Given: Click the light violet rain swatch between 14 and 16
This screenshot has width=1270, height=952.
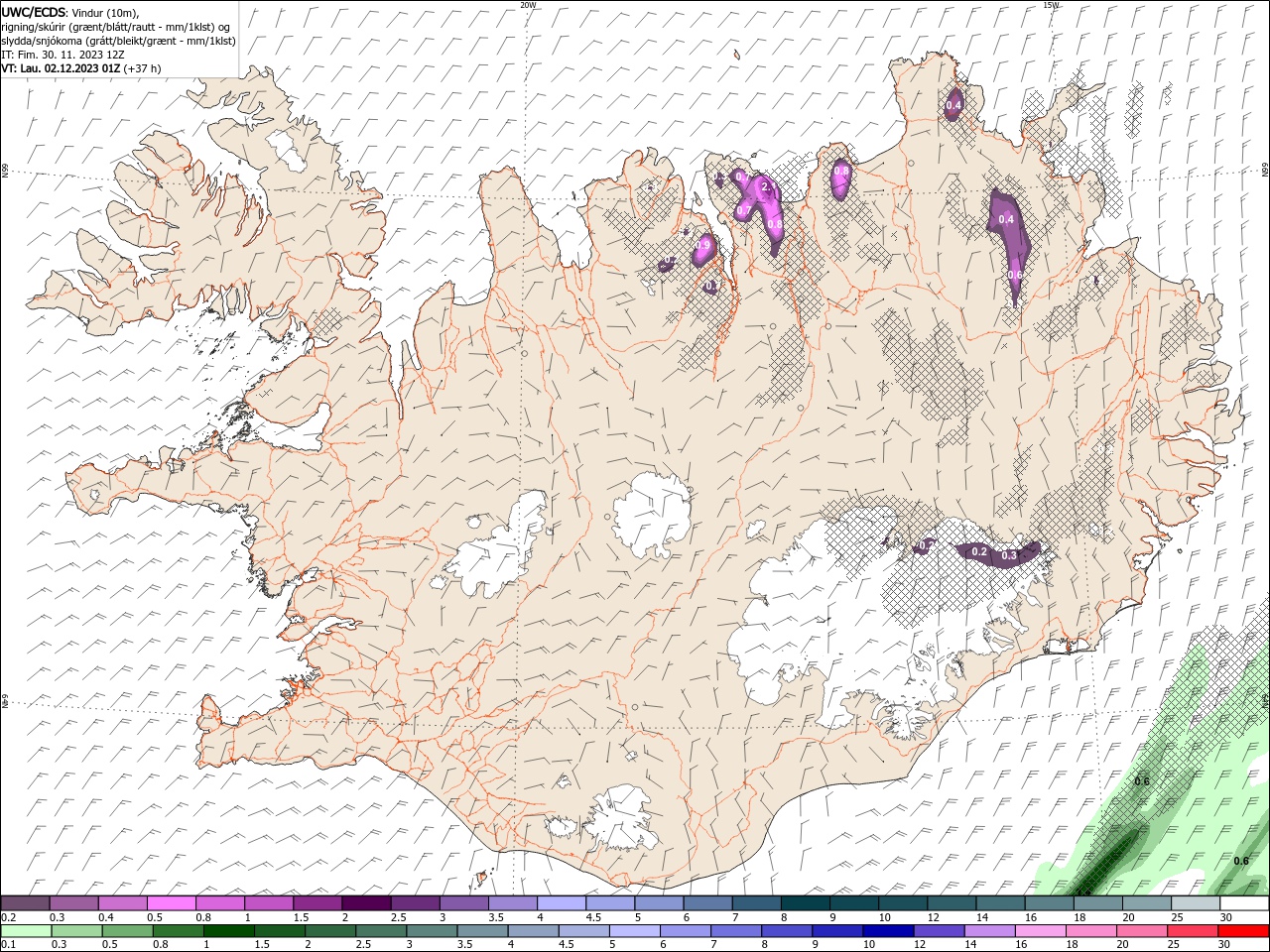Looking at the screenshot, I should (989, 931).
